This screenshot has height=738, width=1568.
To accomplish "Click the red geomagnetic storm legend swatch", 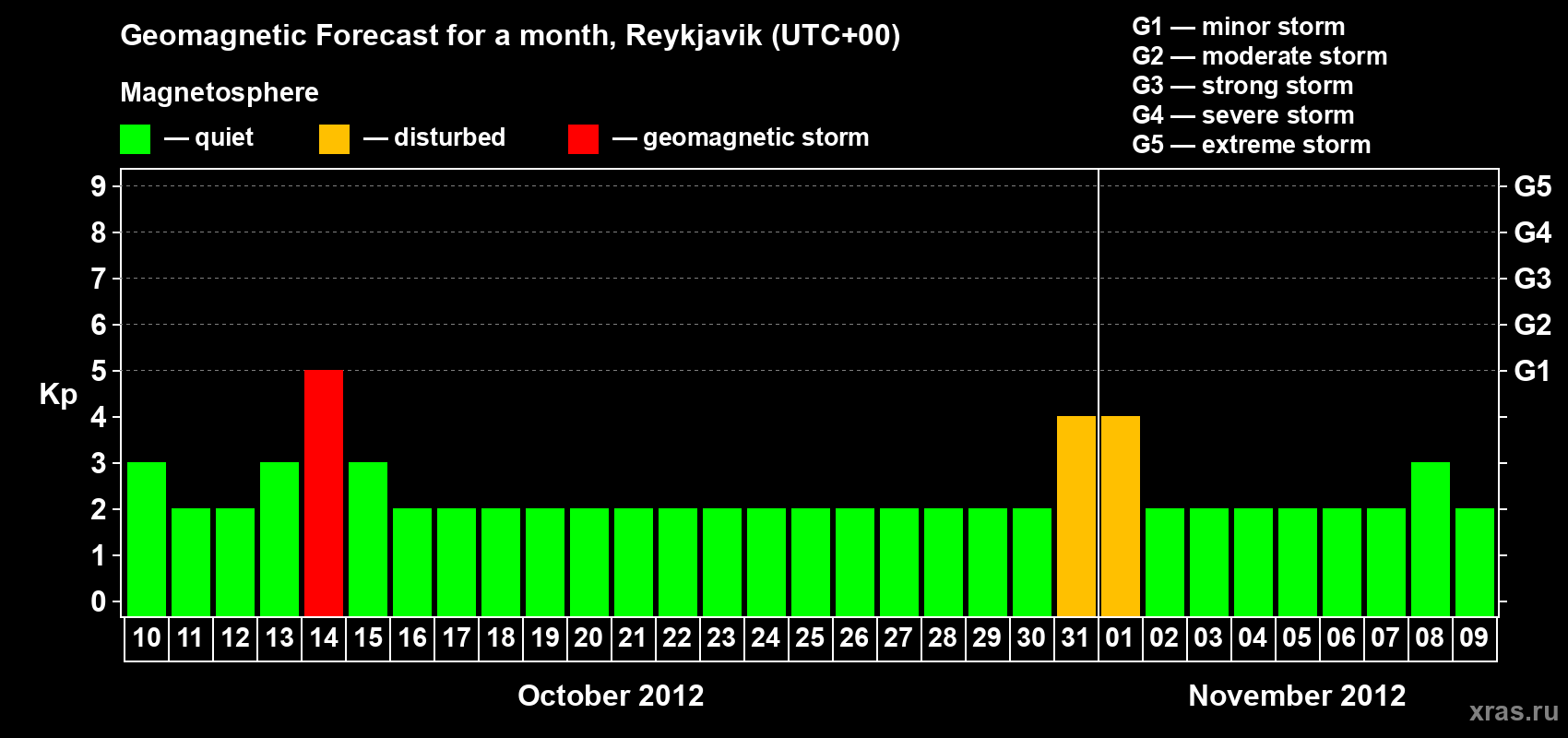I will pyautogui.click(x=583, y=139).
